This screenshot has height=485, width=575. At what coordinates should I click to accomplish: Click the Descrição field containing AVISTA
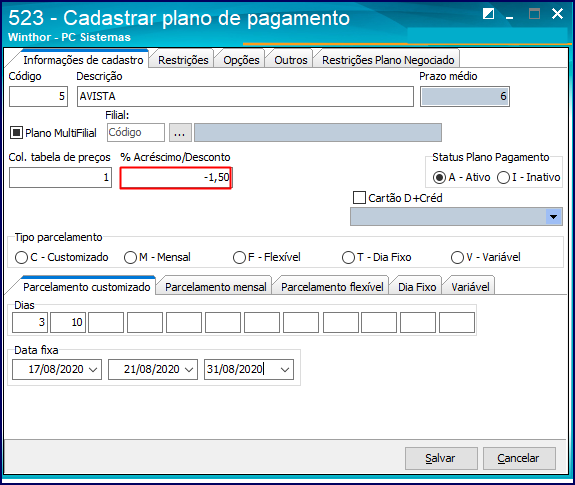coord(245,96)
